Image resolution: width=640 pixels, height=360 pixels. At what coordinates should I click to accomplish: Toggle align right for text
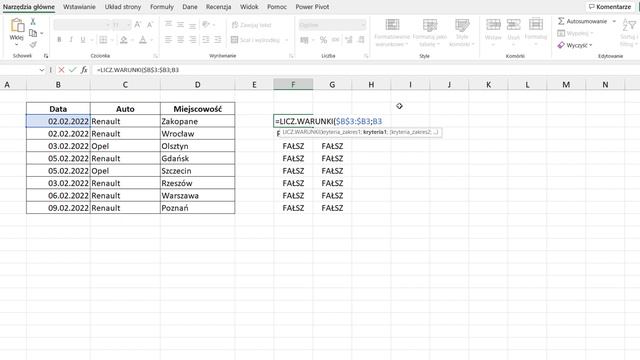click(x=192, y=40)
